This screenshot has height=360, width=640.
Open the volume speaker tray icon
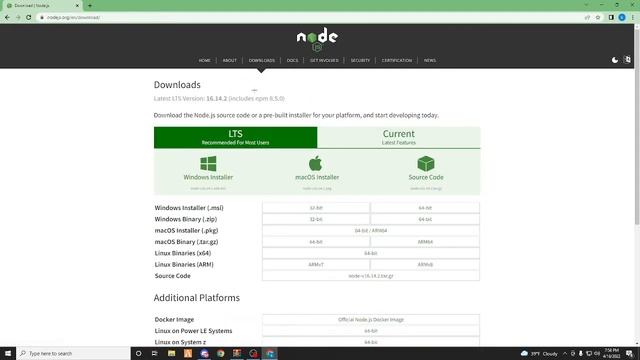pos(597,353)
